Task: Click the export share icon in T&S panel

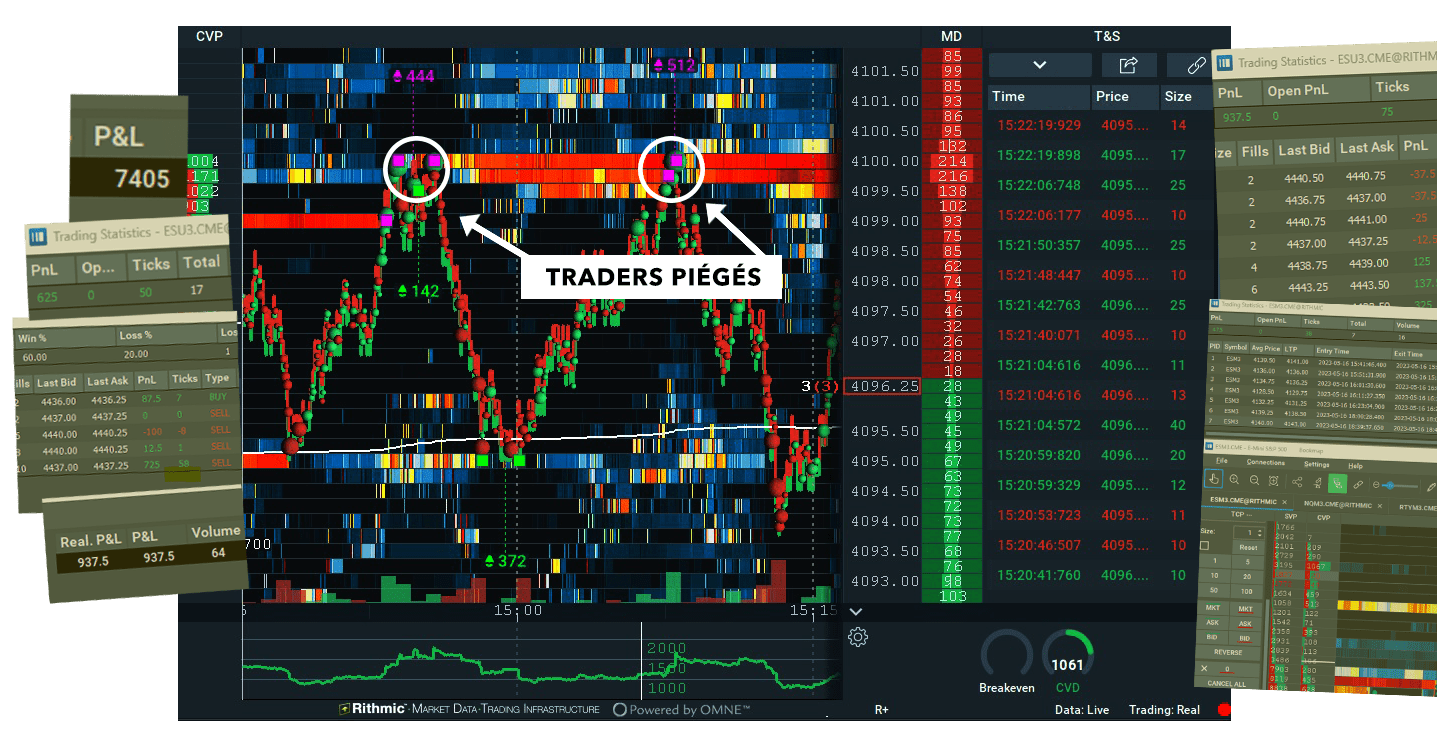Action: coord(1129,65)
